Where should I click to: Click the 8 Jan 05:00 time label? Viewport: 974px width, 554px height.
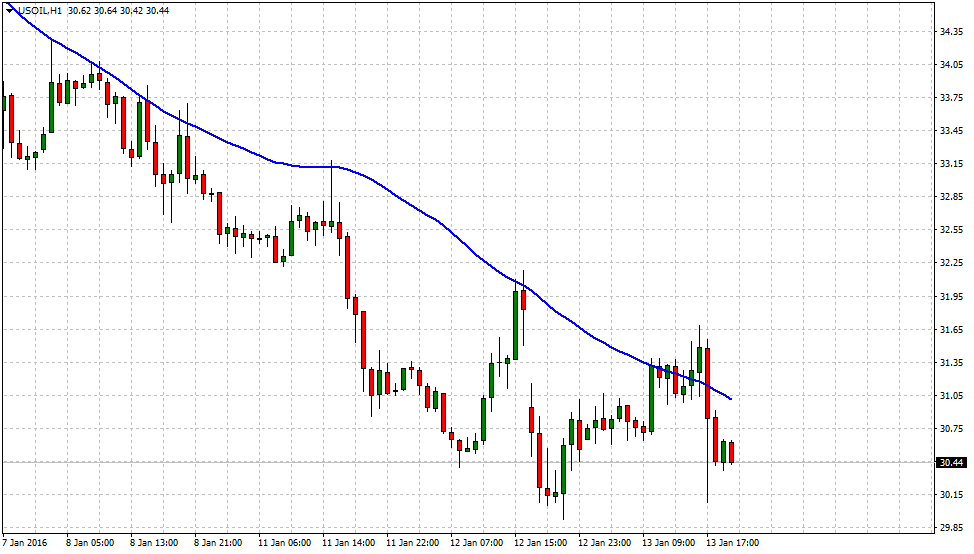[x=90, y=543]
